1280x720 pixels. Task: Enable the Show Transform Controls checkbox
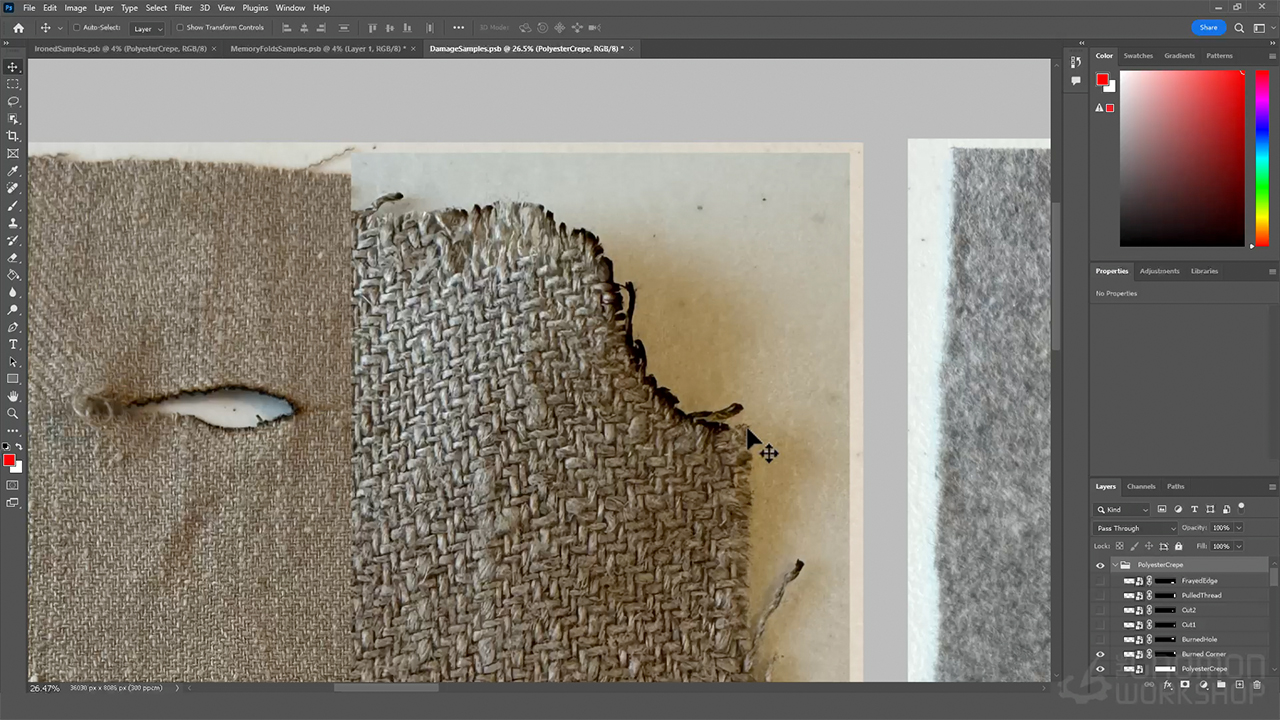(180, 28)
